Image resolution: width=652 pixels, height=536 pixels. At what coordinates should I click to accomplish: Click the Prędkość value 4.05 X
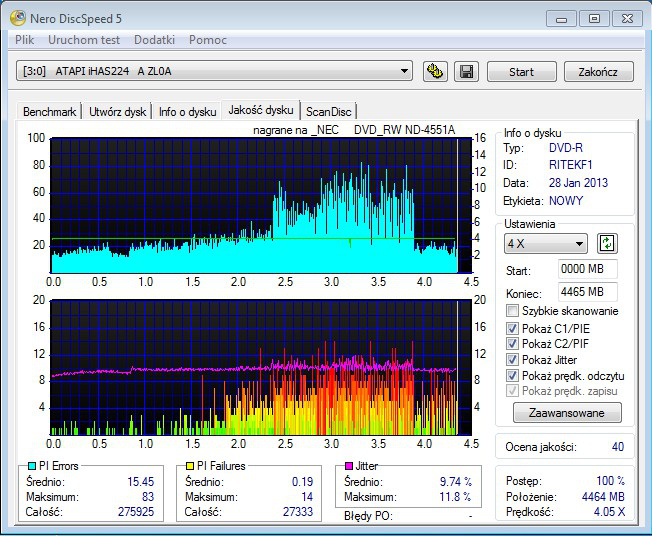coord(609,511)
